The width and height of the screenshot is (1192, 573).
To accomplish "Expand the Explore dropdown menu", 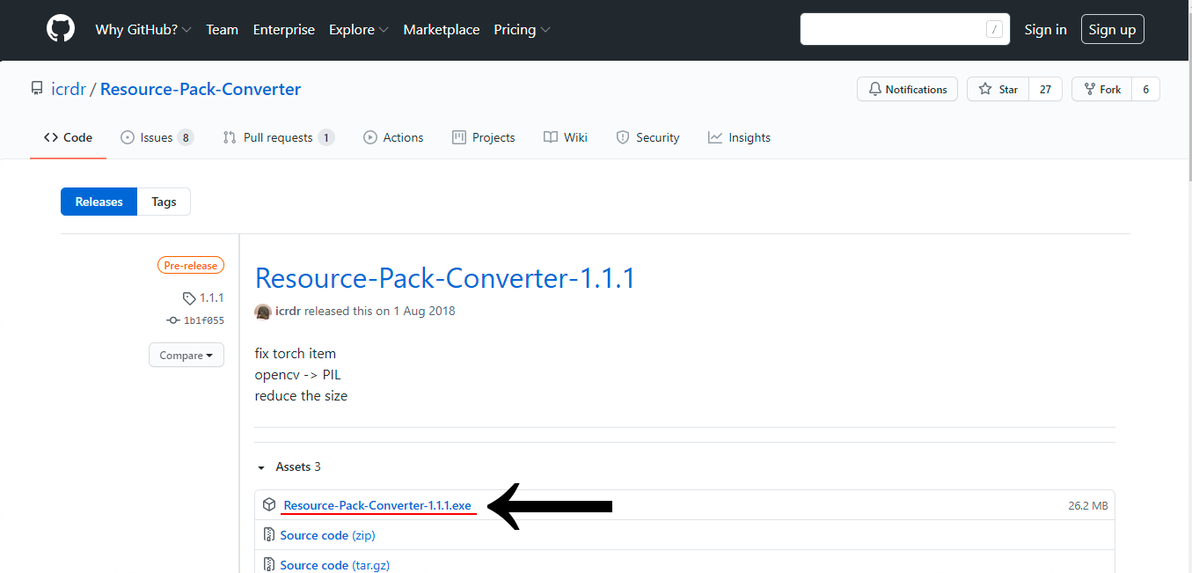I will pos(358,30).
